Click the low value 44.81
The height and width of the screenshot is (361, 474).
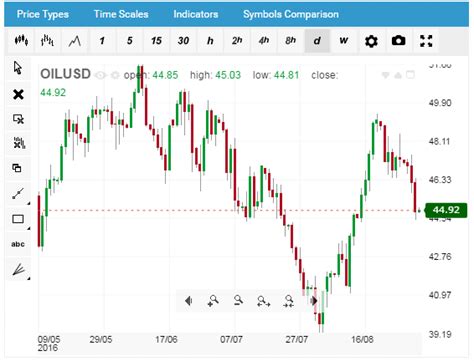click(287, 75)
